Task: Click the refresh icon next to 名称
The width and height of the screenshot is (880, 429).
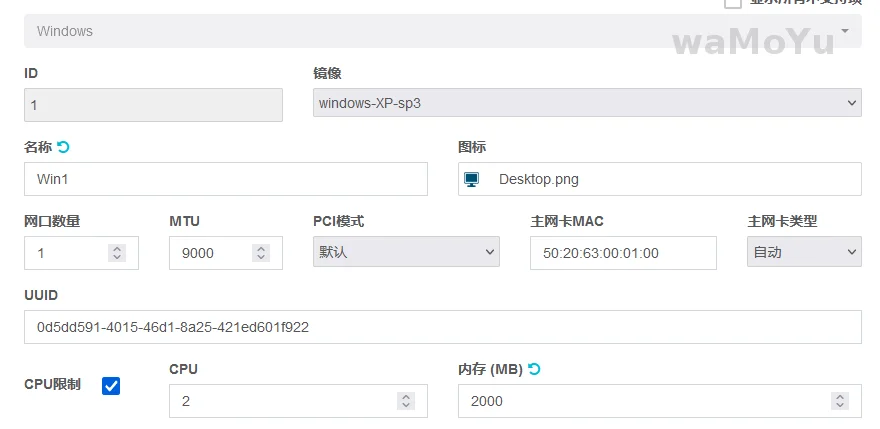Action: pyautogui.click(x=64, y=147)
